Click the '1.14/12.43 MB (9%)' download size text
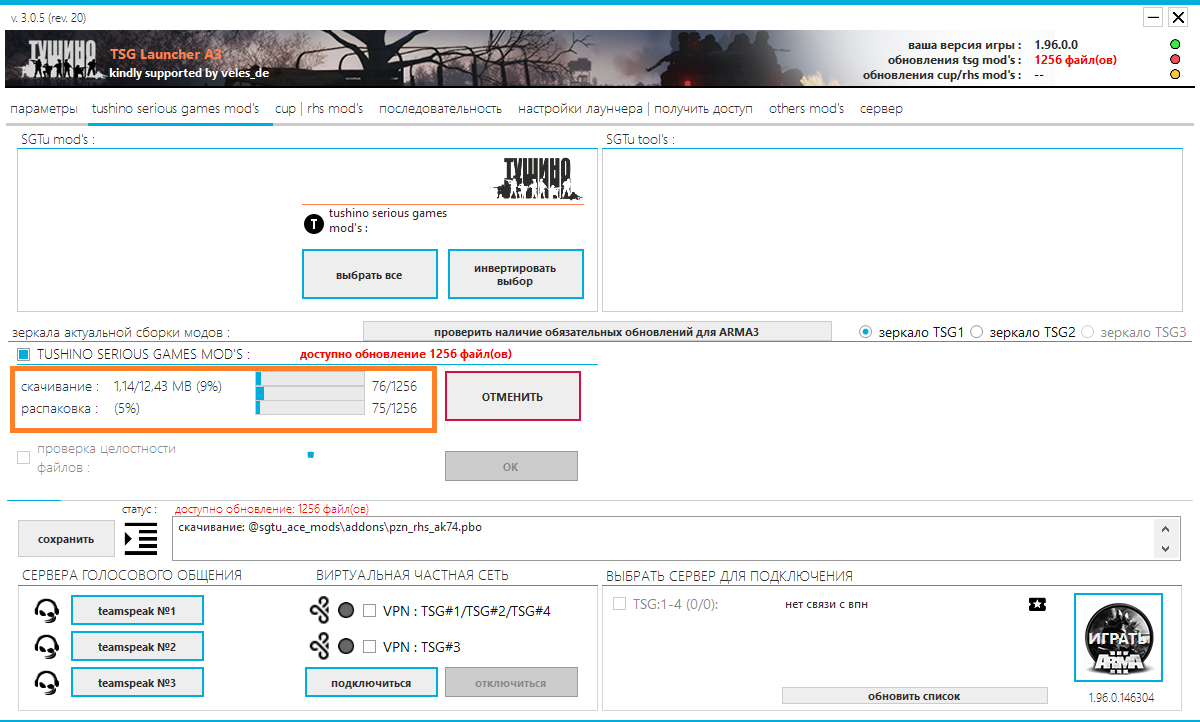 168,386
